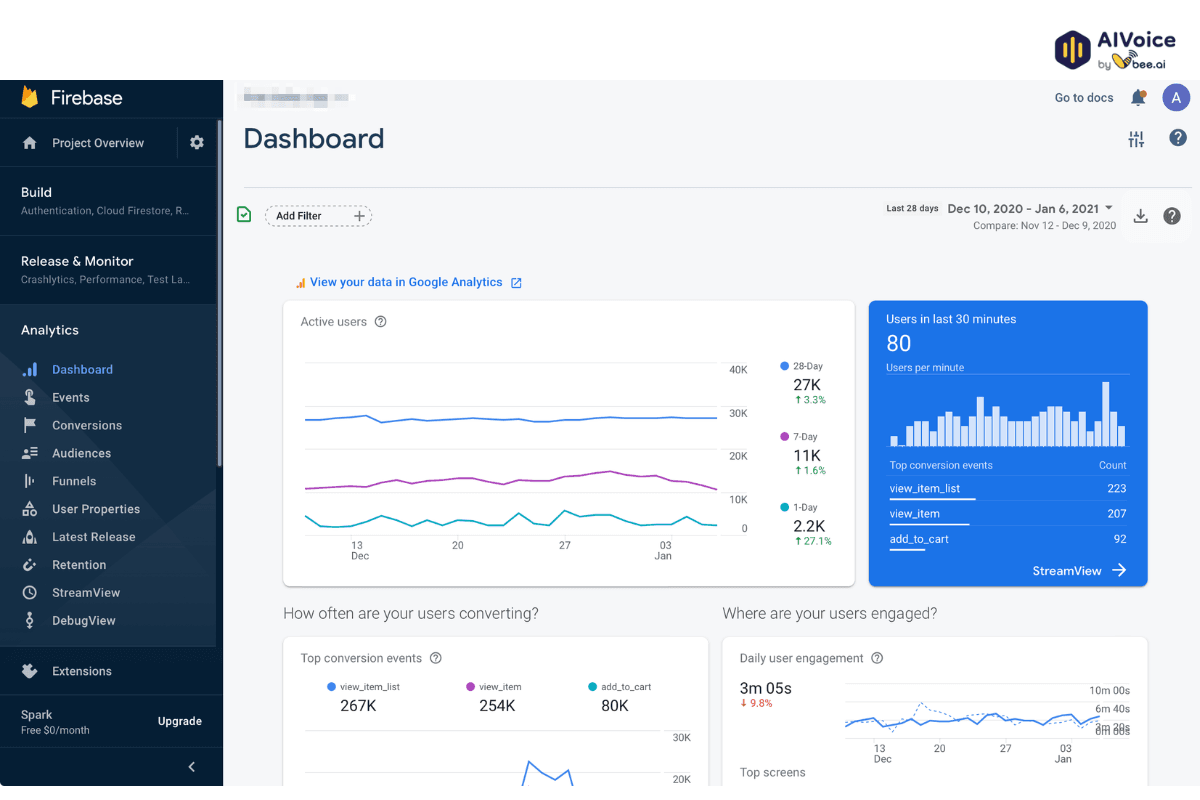The height and width of the screenshot is (800, 1200).
Task: Click the Funnels icon in sidebar
Action: click(30, 481)
